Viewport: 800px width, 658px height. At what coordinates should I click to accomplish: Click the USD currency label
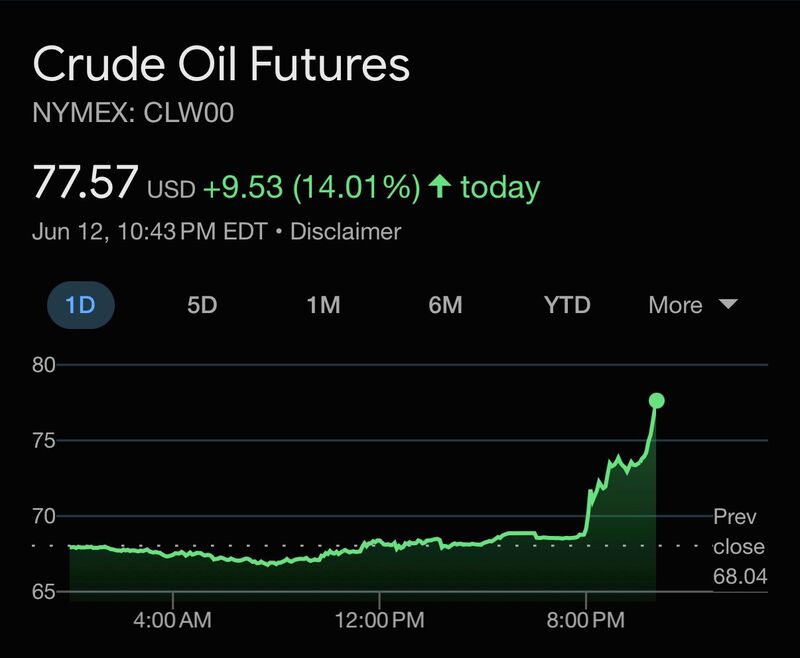click(x=171, y=188)
